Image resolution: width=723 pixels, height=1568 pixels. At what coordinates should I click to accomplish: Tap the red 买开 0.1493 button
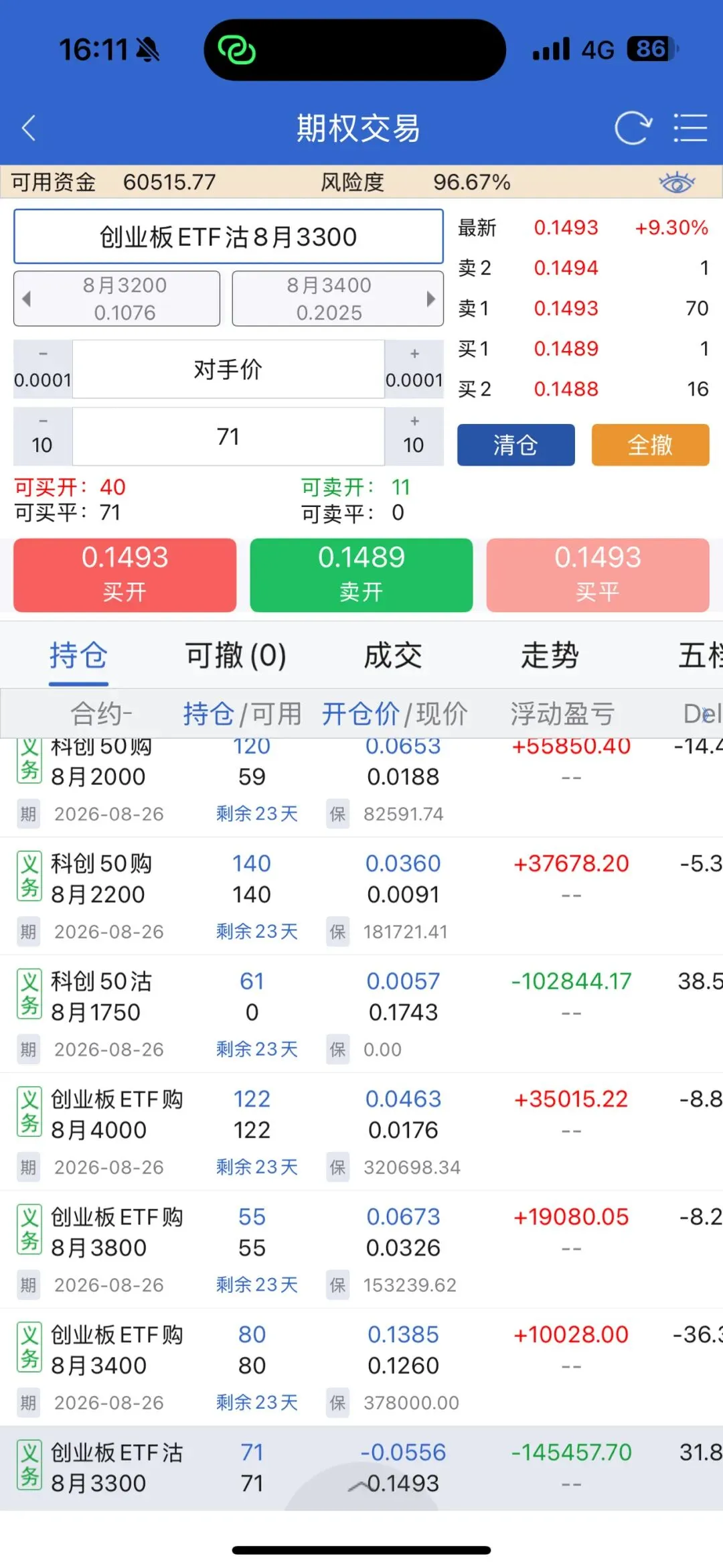pyautogui.click(x=125, y=575)
